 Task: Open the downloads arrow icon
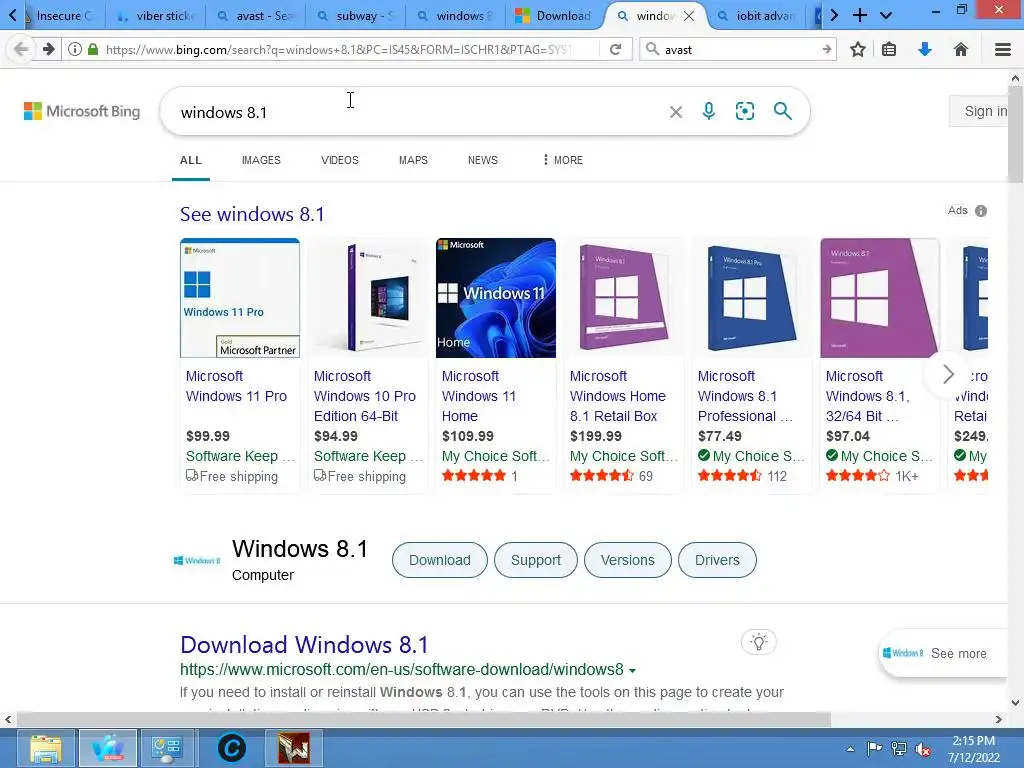point(925,49)
